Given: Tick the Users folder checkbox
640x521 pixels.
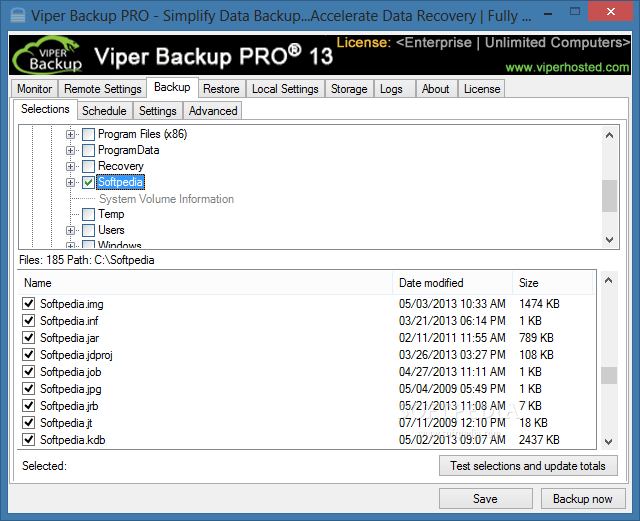Looking at the screenshot, I should (x=89, y=230).
